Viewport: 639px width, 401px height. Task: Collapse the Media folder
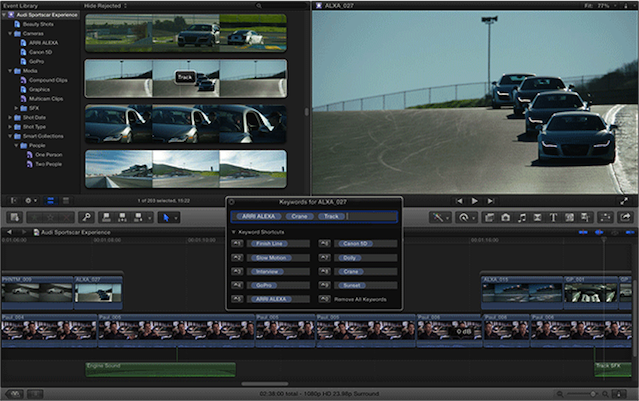pos(10,71)
